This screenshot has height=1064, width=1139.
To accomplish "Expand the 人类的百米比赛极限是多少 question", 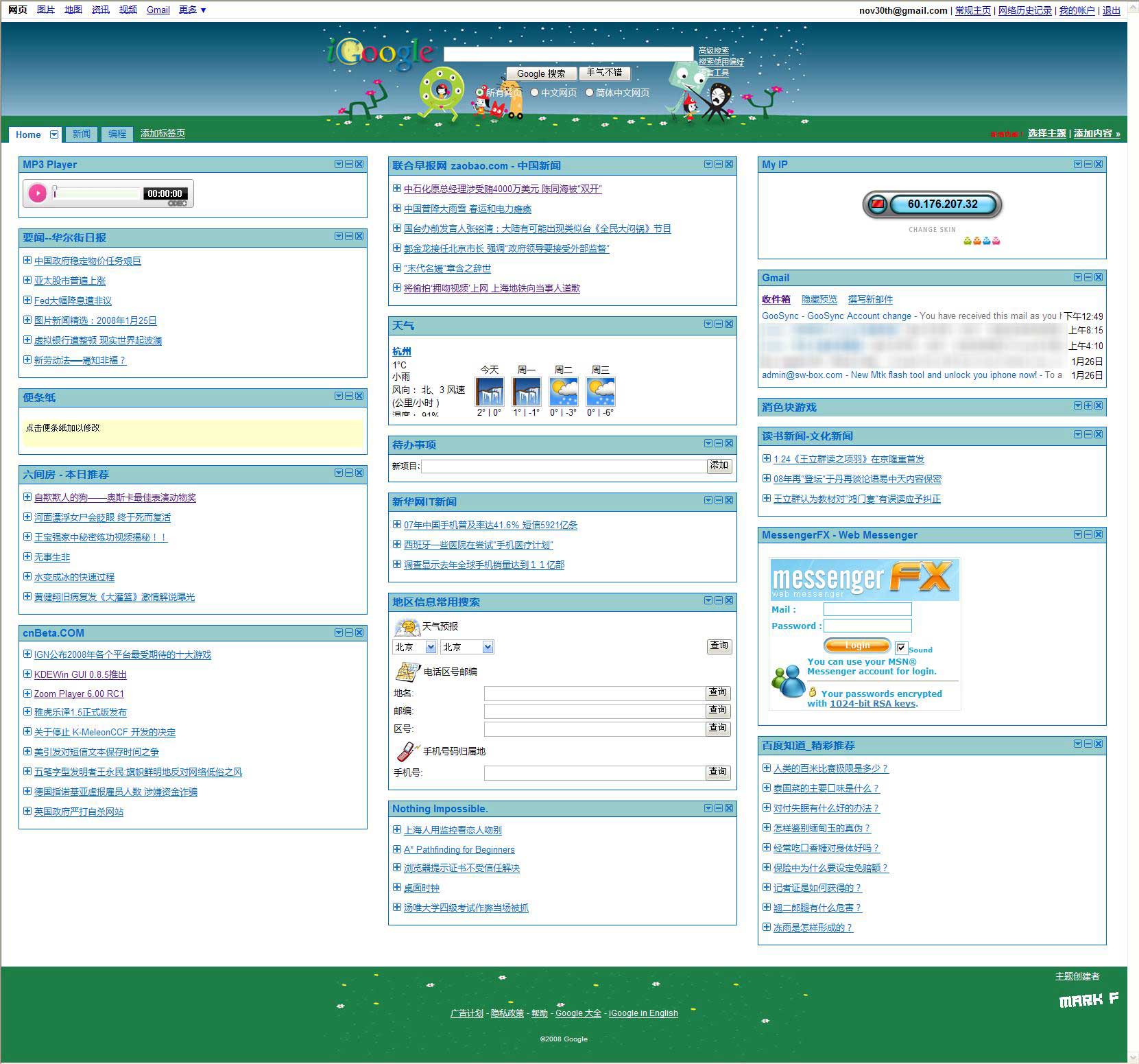I will pyautogui.click(x=767, y=768).
